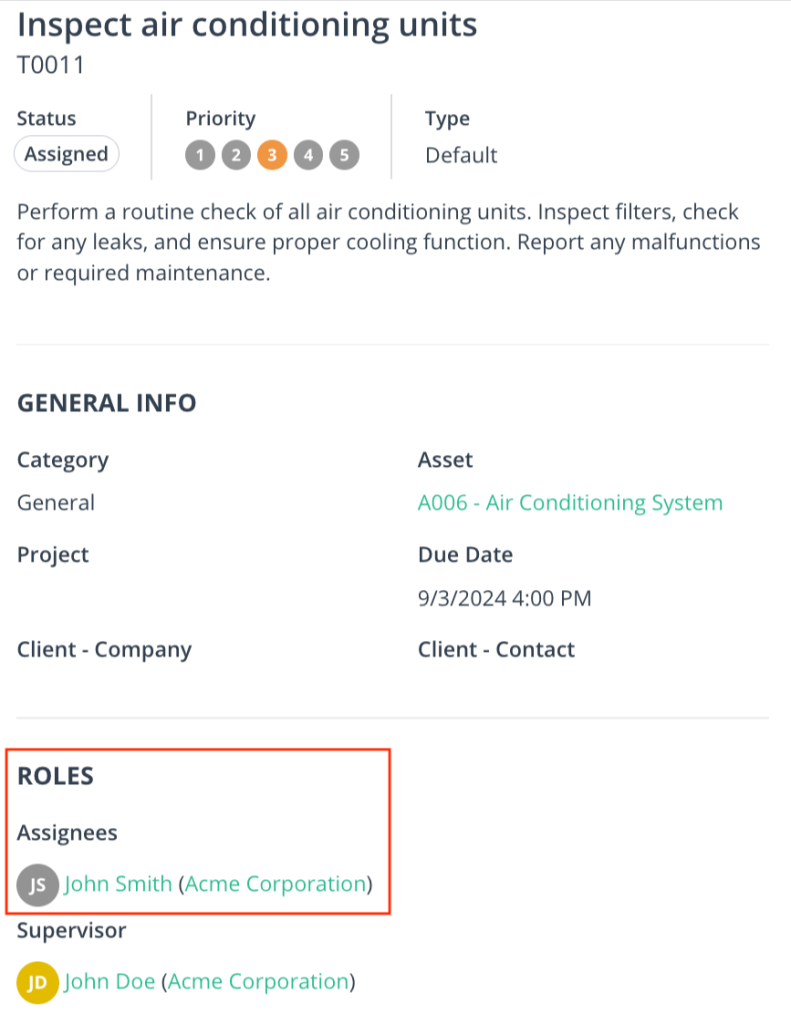
Task: Collapse the GENERAL INFO section
Action: [106, 403]
